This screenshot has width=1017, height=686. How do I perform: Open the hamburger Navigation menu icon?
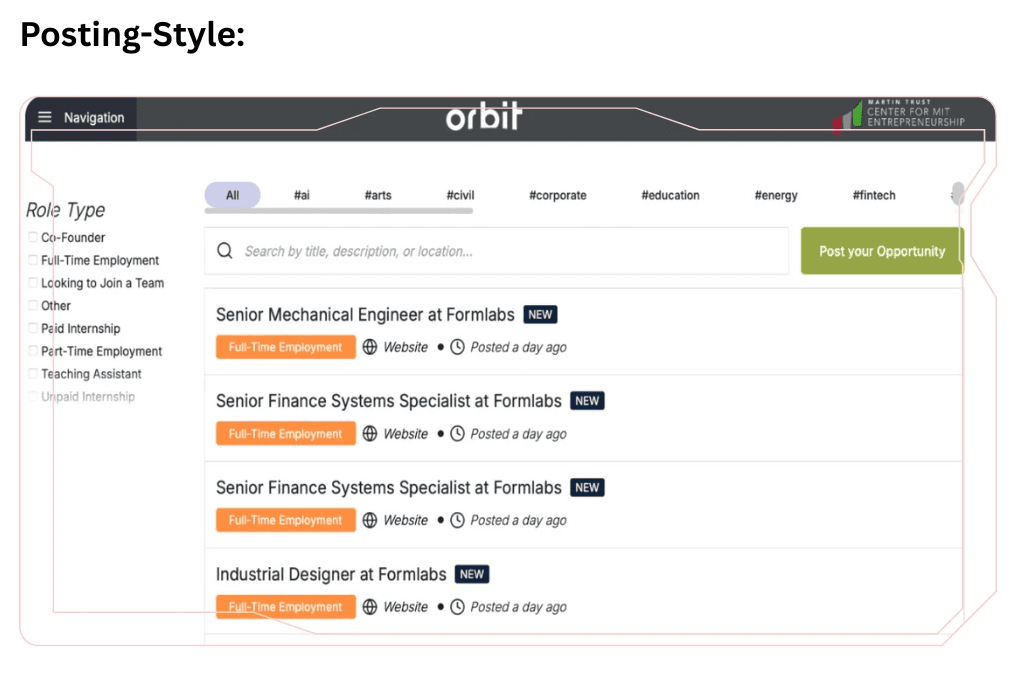tap(44, 117)
